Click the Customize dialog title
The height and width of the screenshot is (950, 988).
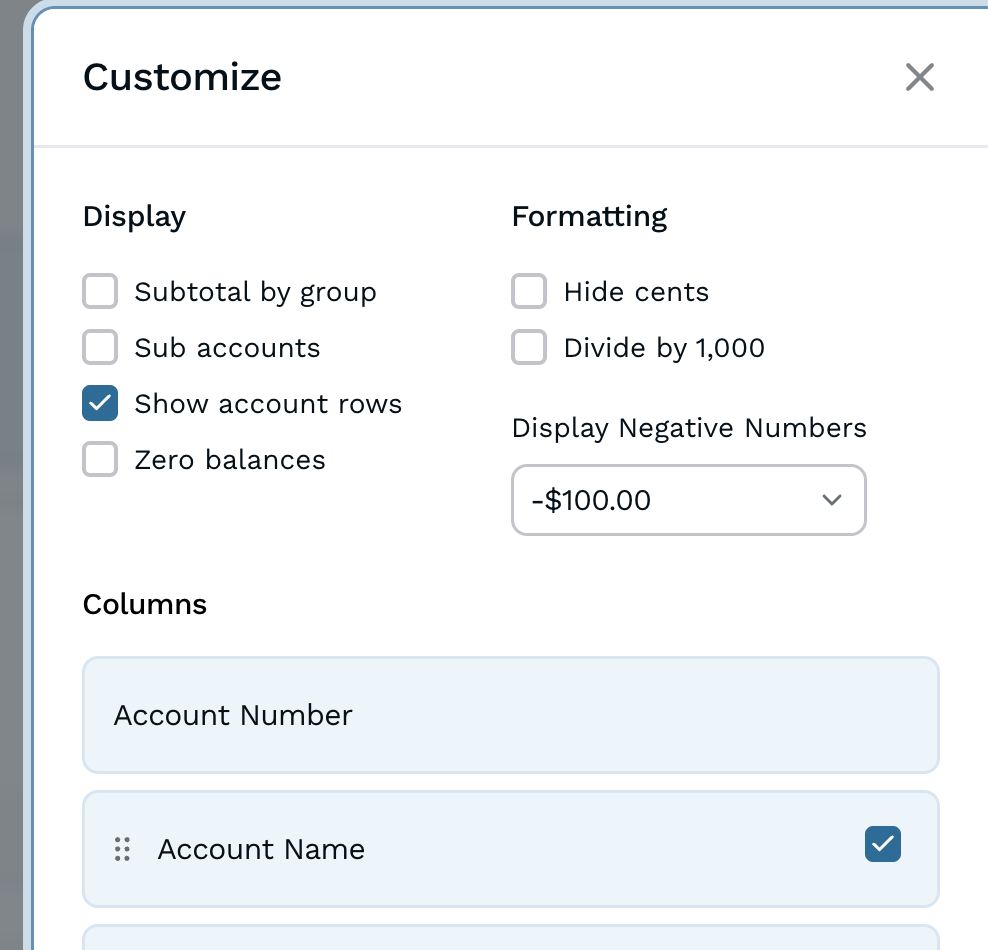click(x=182, y=77)
